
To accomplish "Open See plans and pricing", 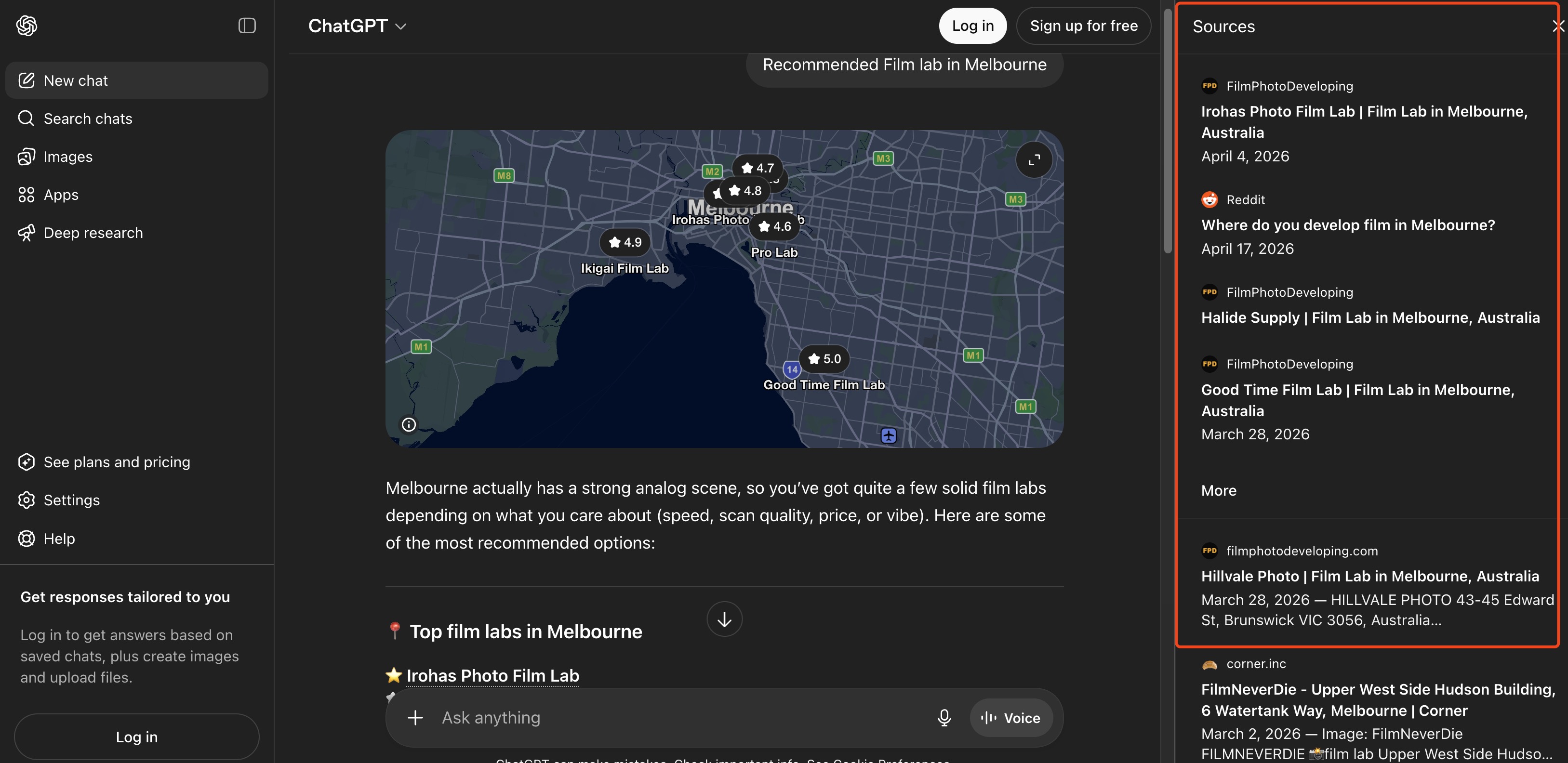I will pyautogui.click(x=136, y=462).
